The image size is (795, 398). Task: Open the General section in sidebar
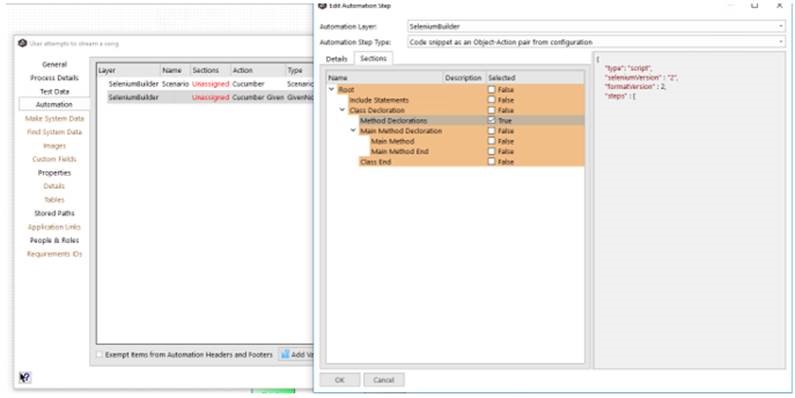[x=54, y=64]
